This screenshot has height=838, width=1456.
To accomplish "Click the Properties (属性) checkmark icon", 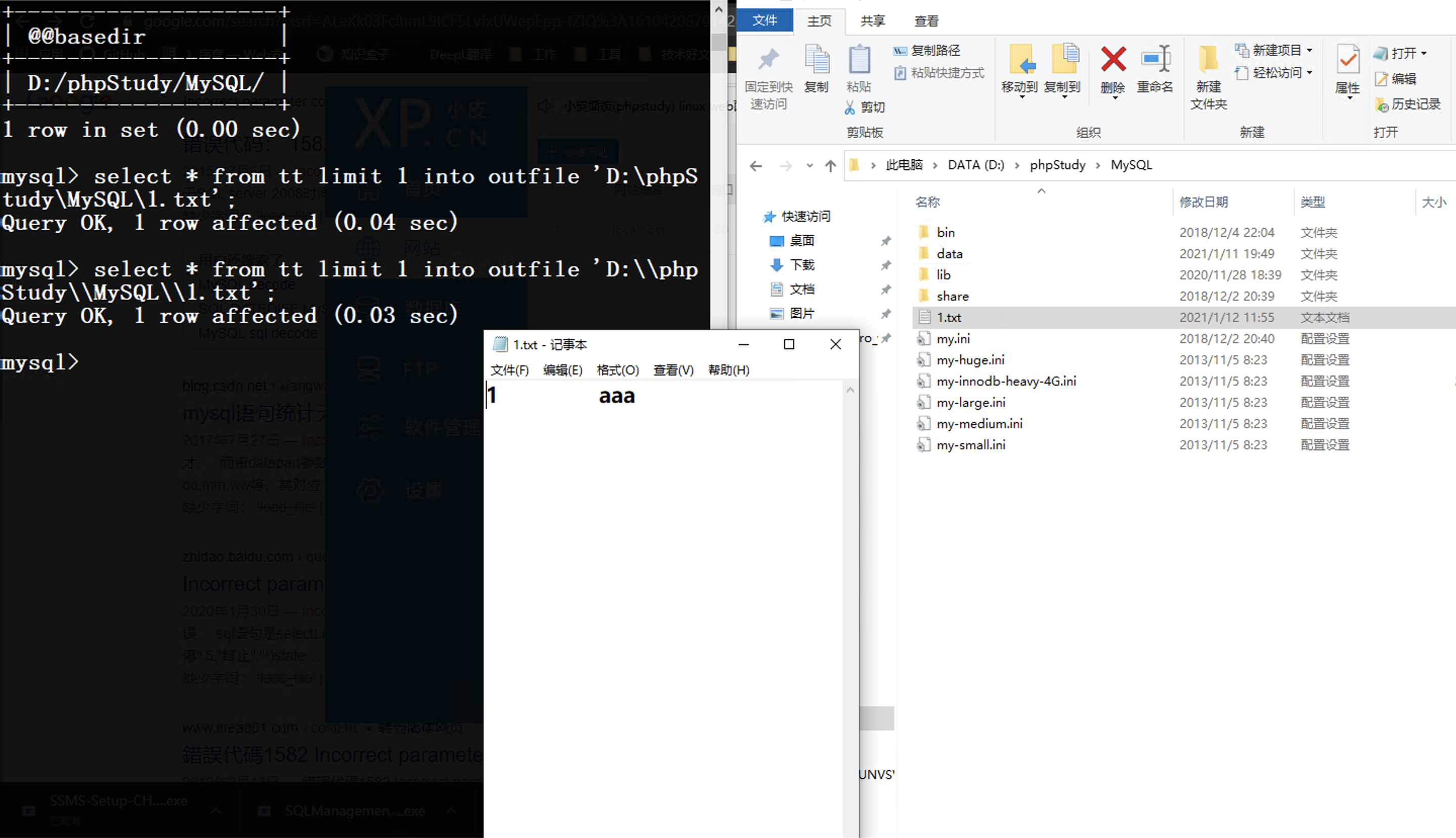I will point(1347,60).
